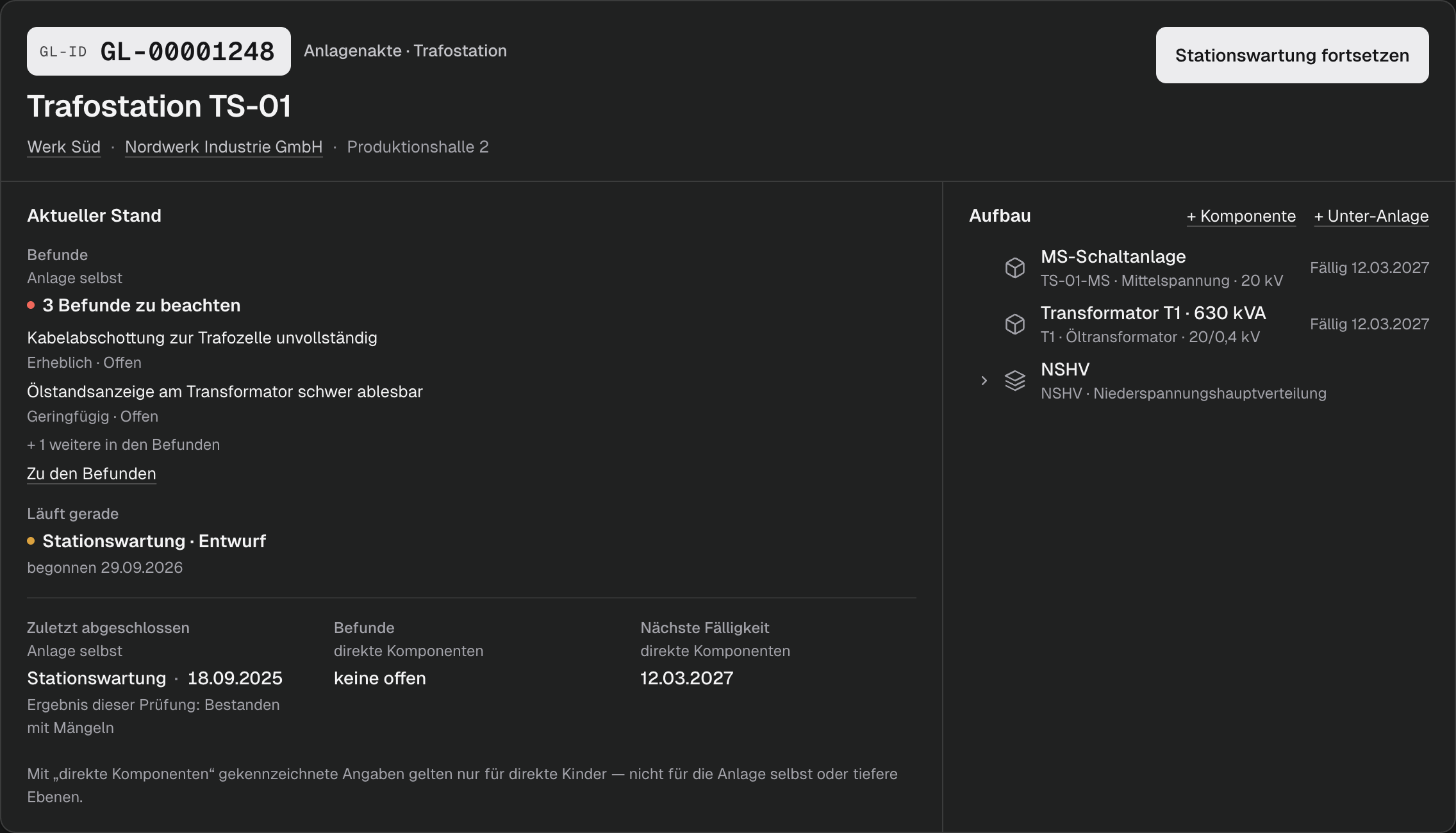1456x833 pixels.
Task: Click the 'Geringfügig · Offen' severity text
Action: (92, 416)
